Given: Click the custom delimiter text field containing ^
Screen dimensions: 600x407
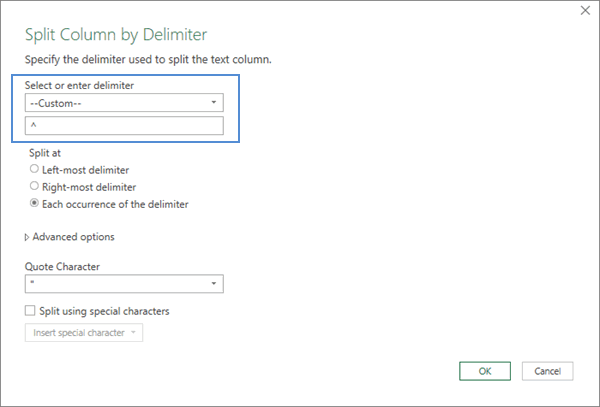Looking at the screenshot, I should point(124,125).
